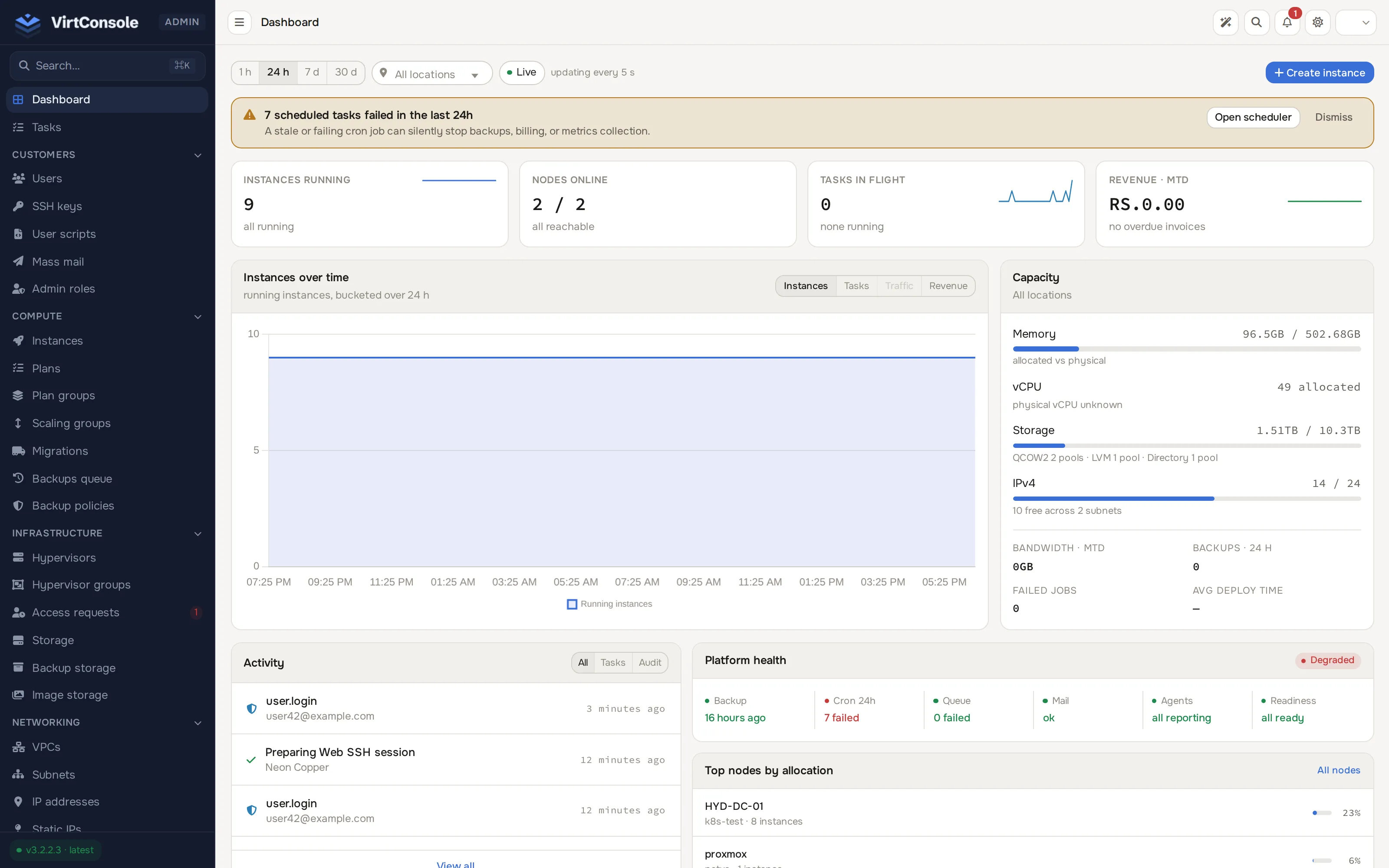The image size is (1389, 868).
Task: Open the All nodes link
Action: click(1338, 770)
